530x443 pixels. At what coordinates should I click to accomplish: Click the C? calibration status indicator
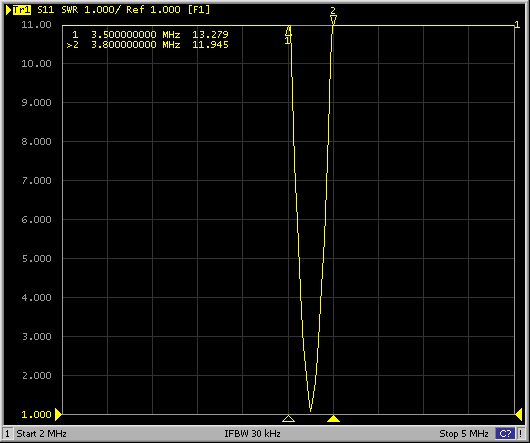point(505,434)
